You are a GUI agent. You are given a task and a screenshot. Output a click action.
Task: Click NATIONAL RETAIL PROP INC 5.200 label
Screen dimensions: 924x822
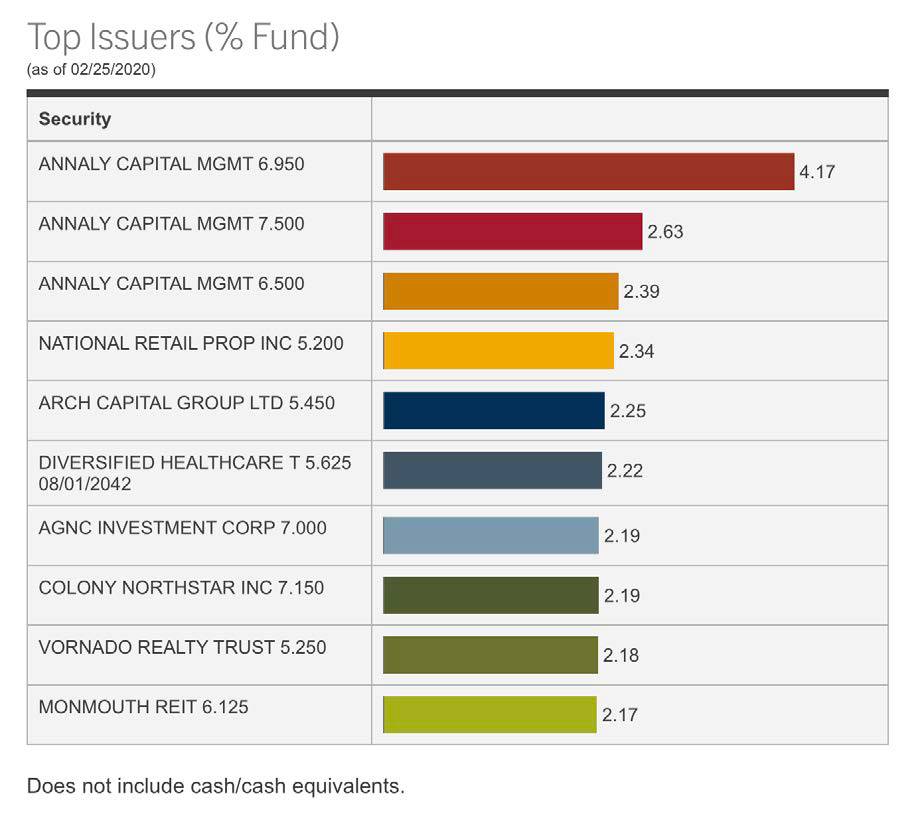pyautogui.click(x=190, y=344)
